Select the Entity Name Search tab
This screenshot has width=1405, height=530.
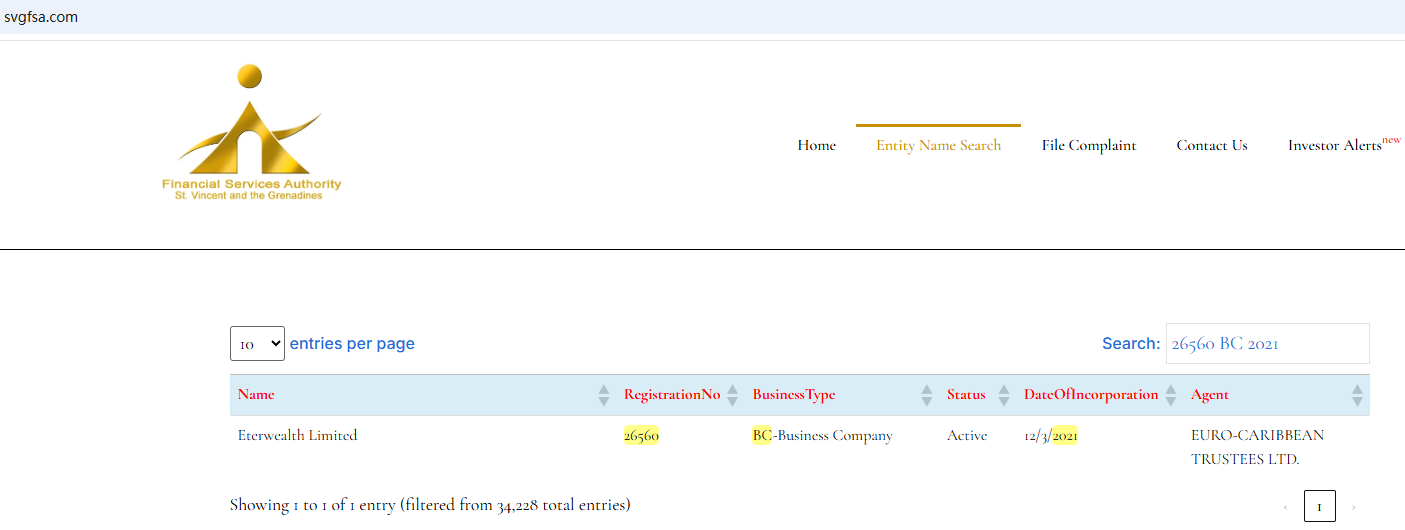pos(938,145)
